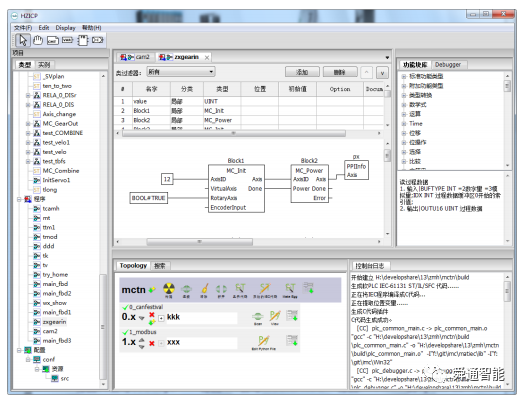Click the MC_Power Block2 in the diagram
Screen dimensions: 521x398
pos(309,184)
